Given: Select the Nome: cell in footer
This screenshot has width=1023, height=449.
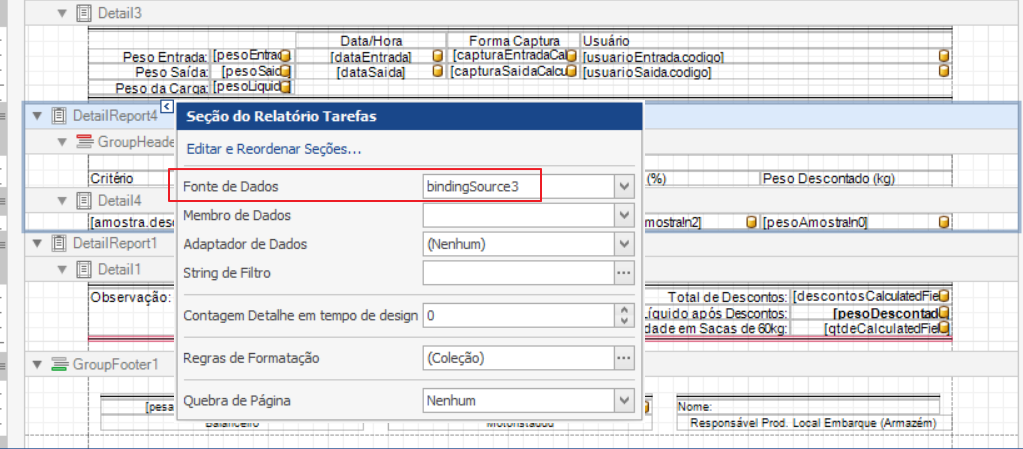Looking at the screenshot, I should [808, 406].
